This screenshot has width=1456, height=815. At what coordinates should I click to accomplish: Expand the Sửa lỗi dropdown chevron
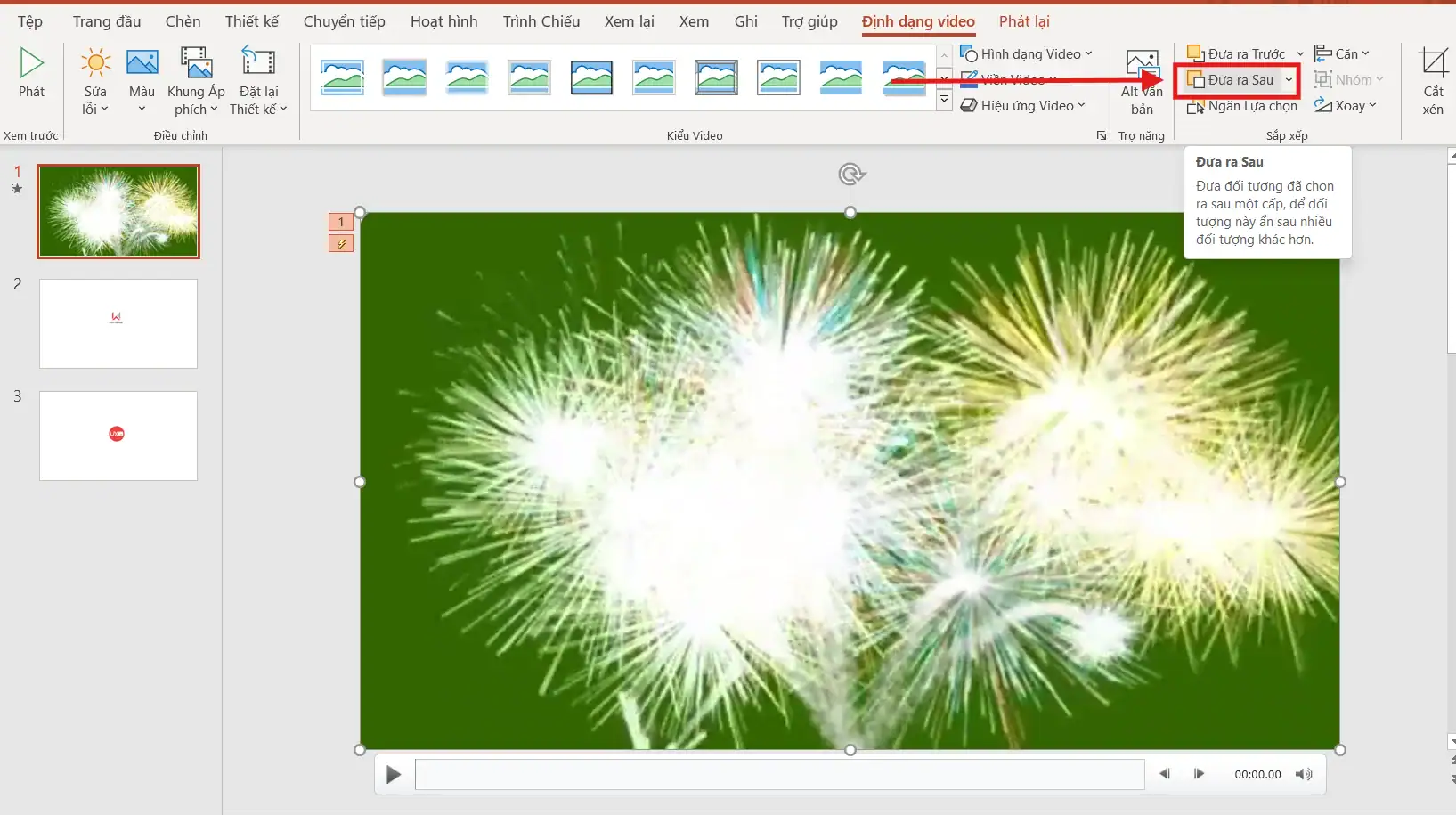click(x=104, y=110)
